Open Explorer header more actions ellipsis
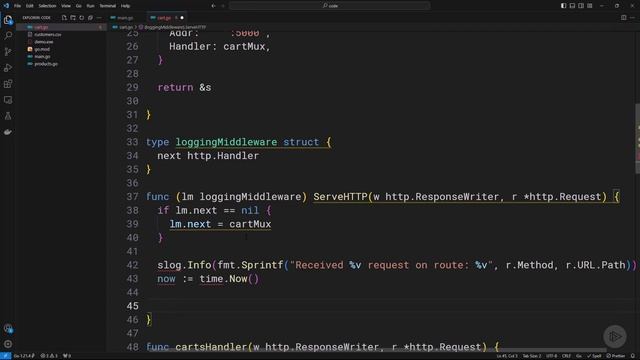640x360 pixels. tap(99, 18)
